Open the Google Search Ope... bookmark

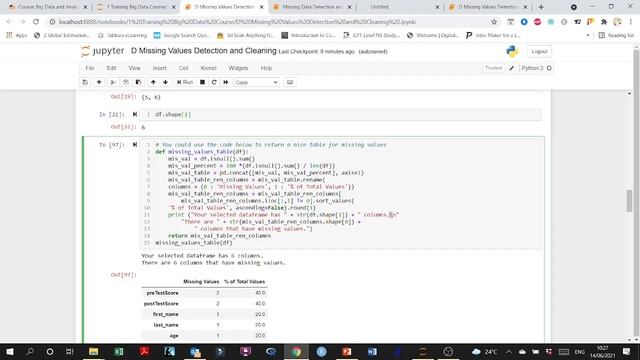(182, 36)
